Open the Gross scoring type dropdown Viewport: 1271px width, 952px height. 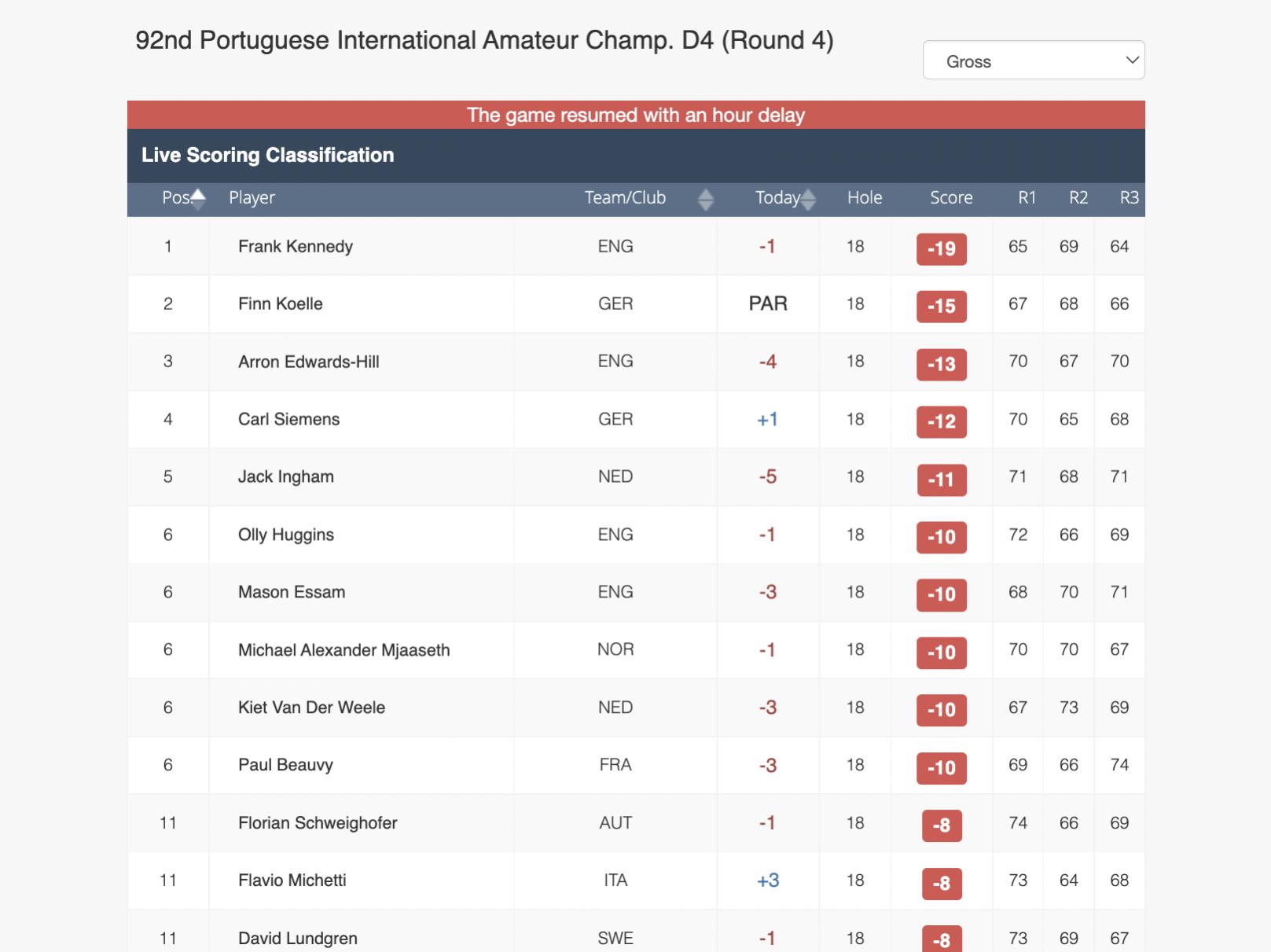tap(1033, 61)
